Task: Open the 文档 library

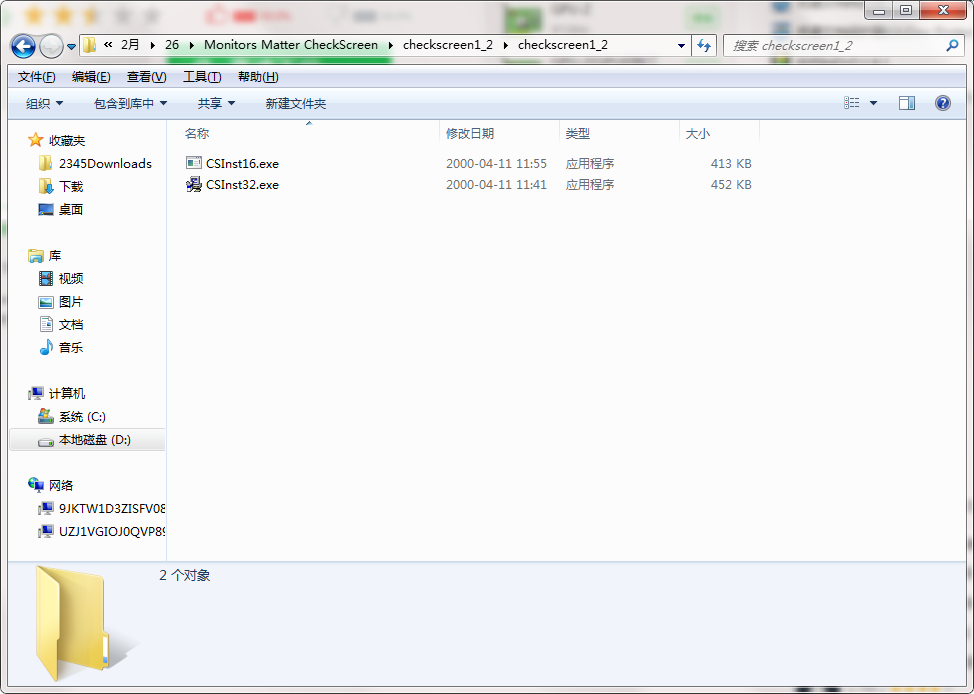Action: tap(70, 324)
